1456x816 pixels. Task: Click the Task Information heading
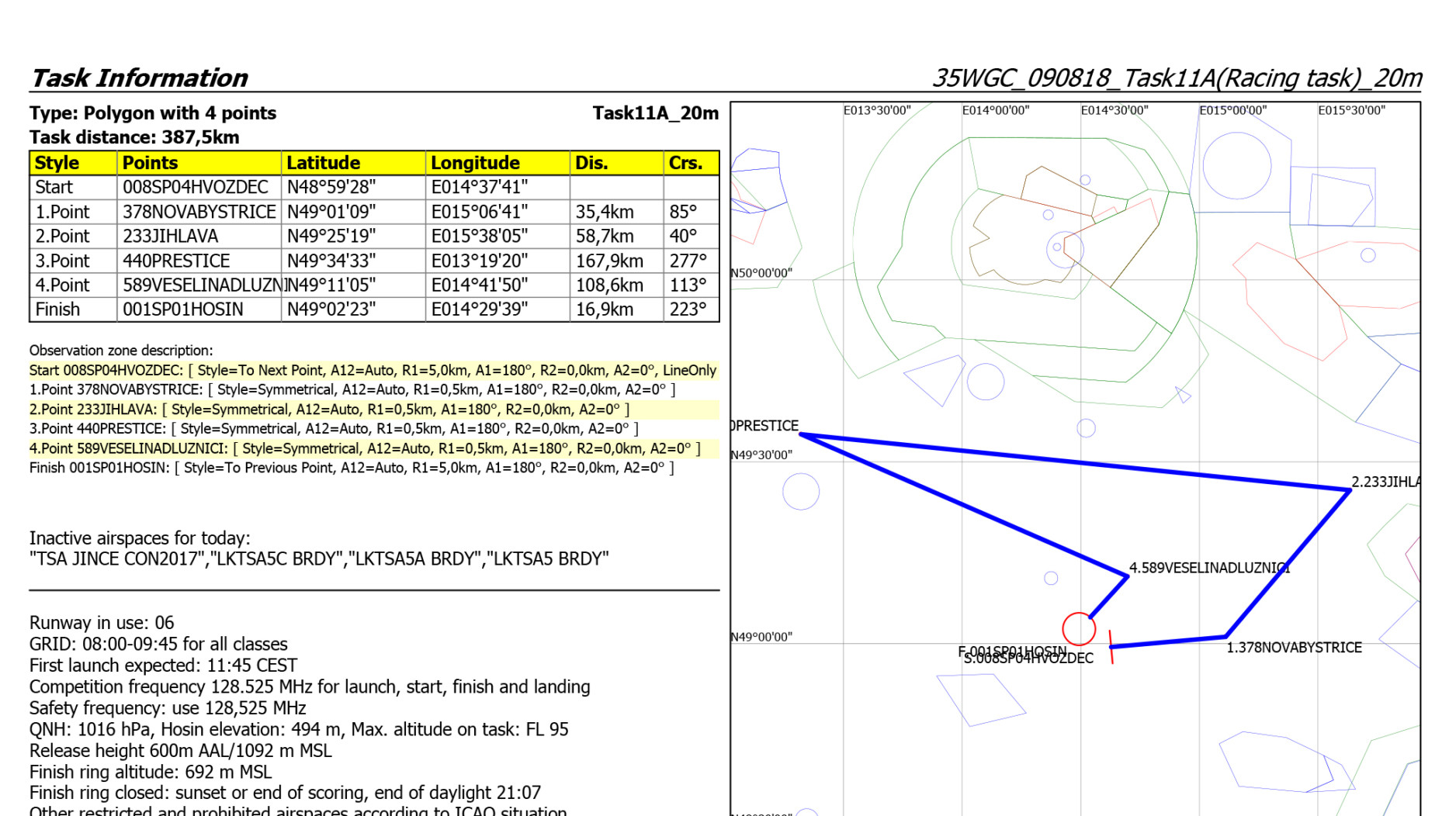(139, 78)
